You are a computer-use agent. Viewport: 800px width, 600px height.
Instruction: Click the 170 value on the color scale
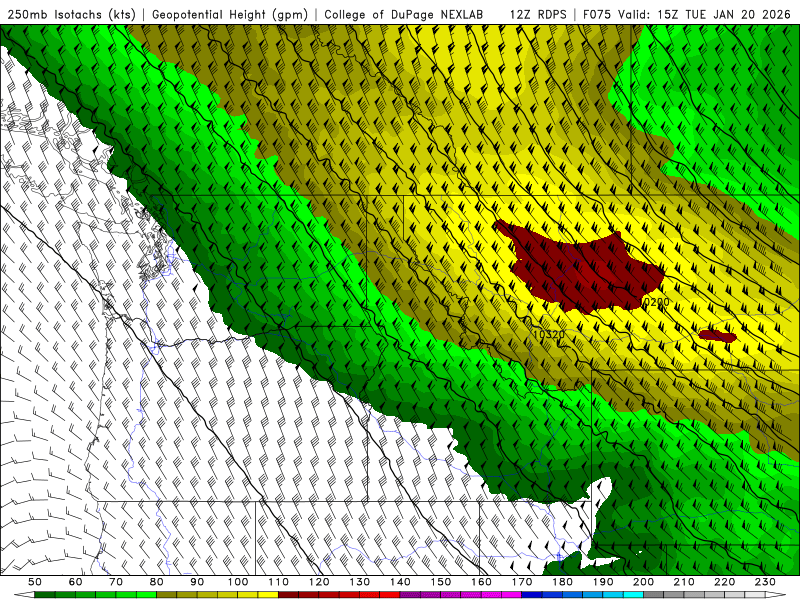click(x=522, y=582)
